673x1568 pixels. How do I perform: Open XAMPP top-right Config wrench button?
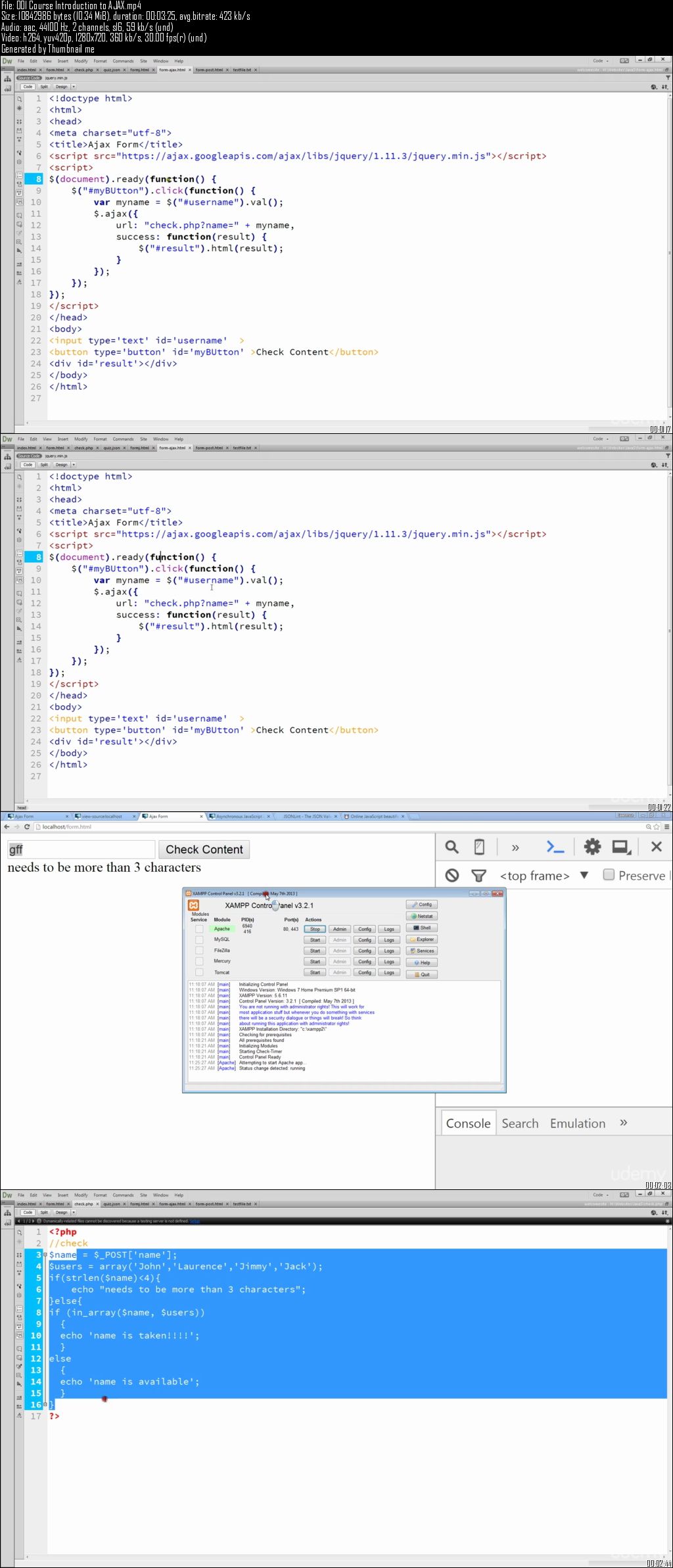(x=421, y=905)
